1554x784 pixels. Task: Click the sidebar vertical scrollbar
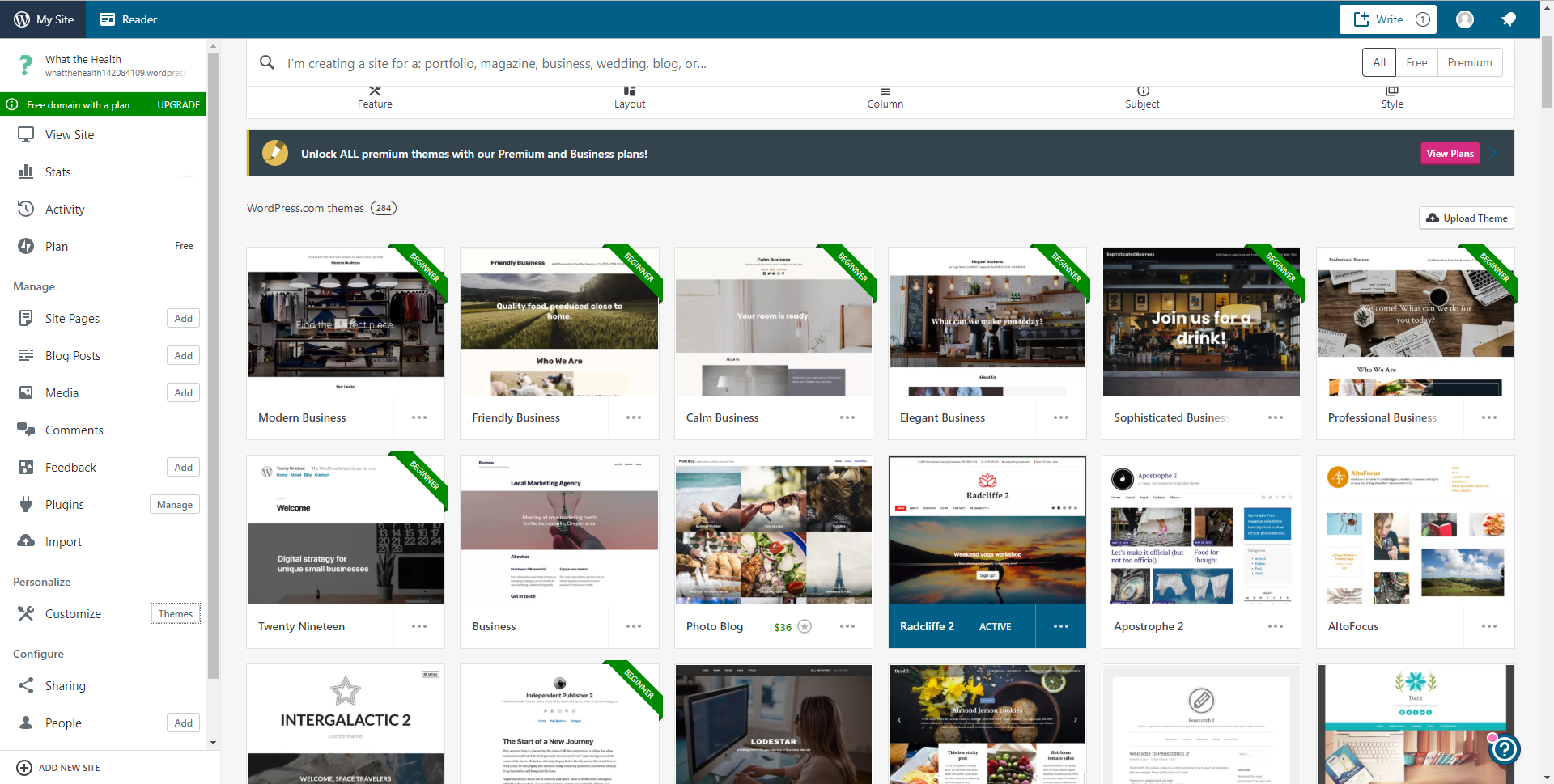click(213, 364)
